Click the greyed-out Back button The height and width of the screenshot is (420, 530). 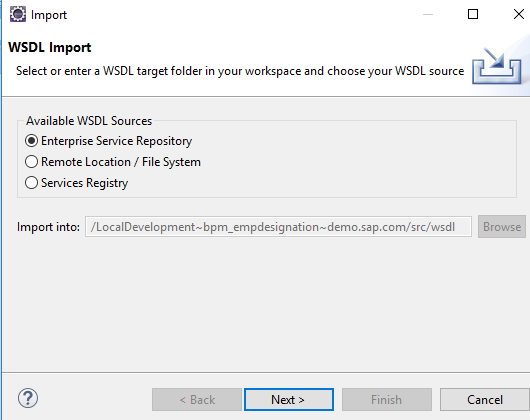[x=197, y=400]
